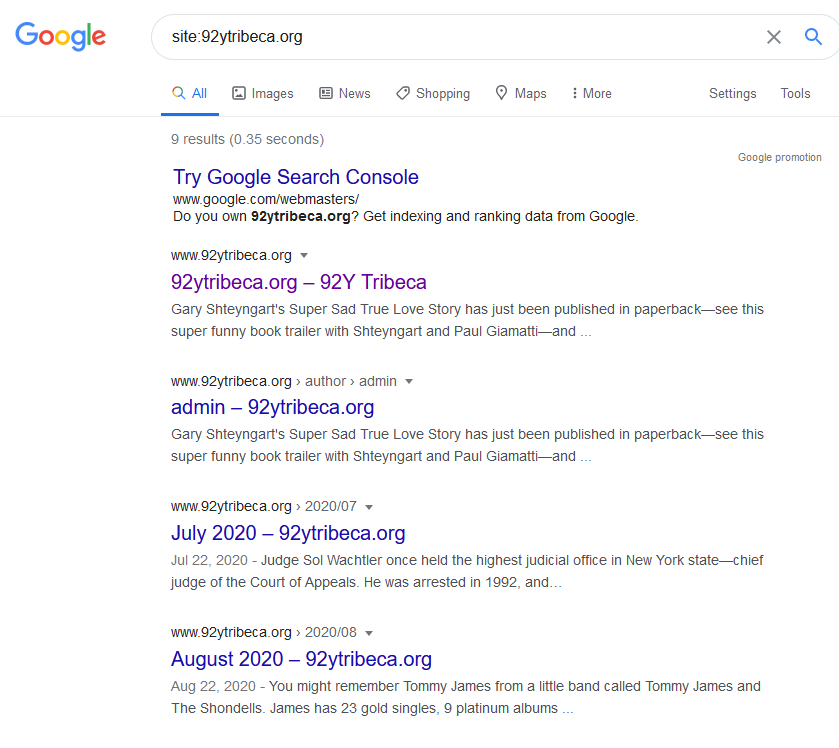Open the July 2020 – 92ytribeca.org result
Screen dimensions: 839x748
[288, 533]
